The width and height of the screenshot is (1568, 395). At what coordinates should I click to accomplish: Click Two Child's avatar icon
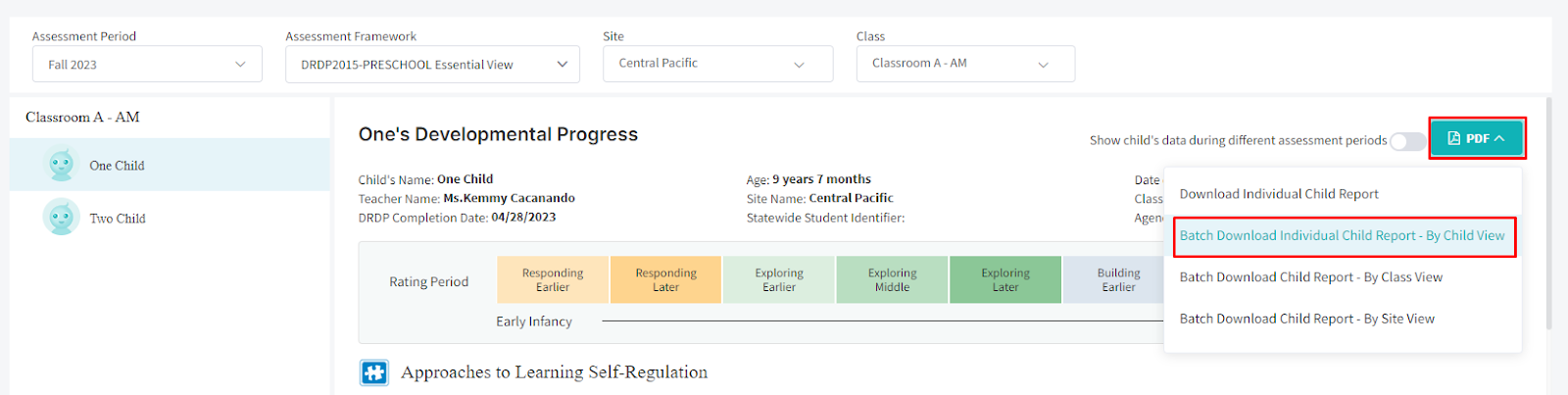[x=62, y=218]
